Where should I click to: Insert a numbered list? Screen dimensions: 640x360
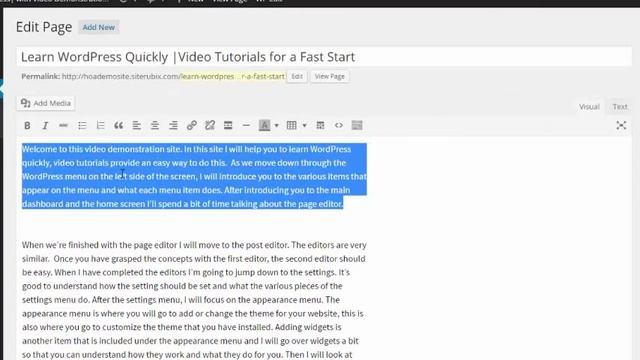click(x=100, y=125)
